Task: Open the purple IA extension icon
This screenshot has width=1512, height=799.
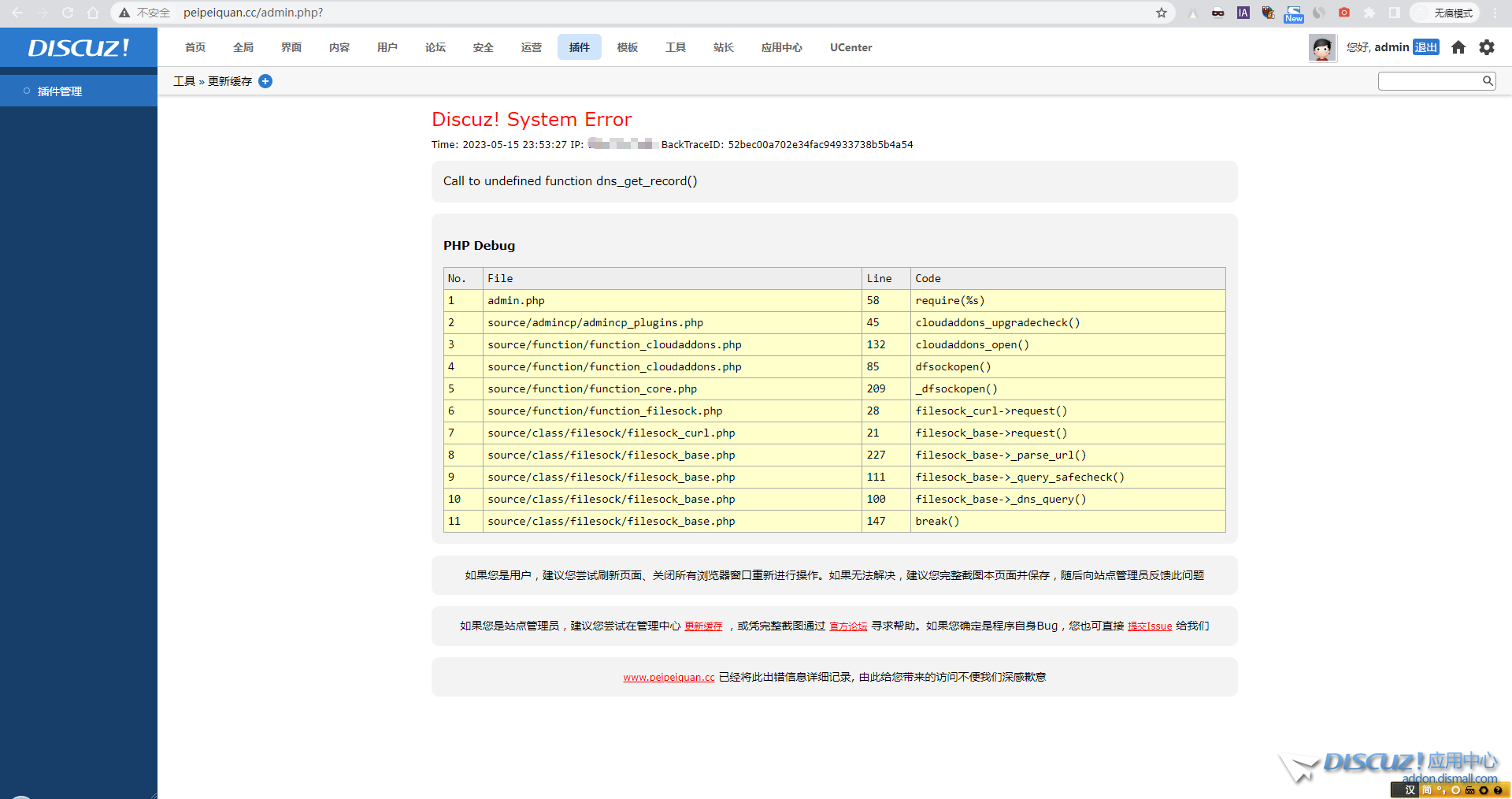Action: 1243,13
